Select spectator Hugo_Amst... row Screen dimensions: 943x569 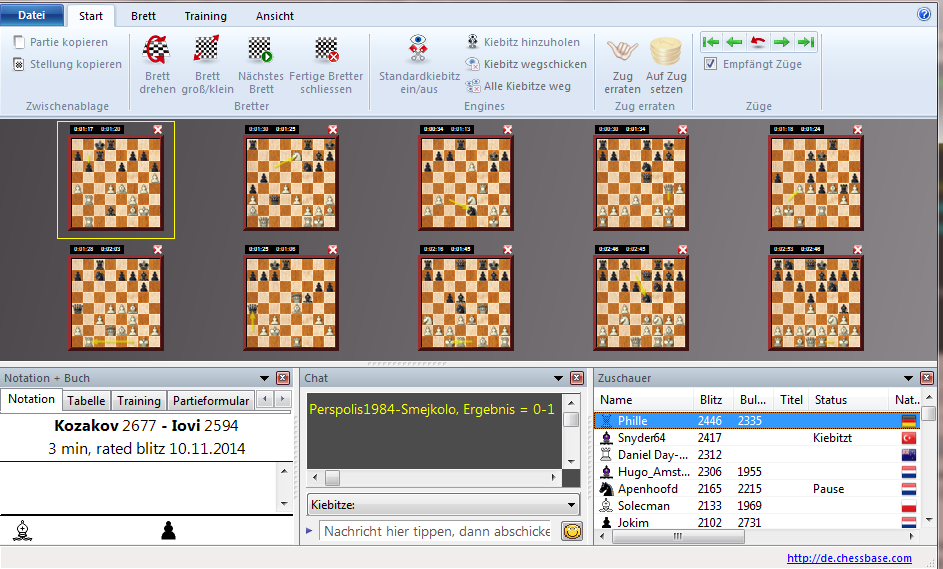(x=757, y=472)
